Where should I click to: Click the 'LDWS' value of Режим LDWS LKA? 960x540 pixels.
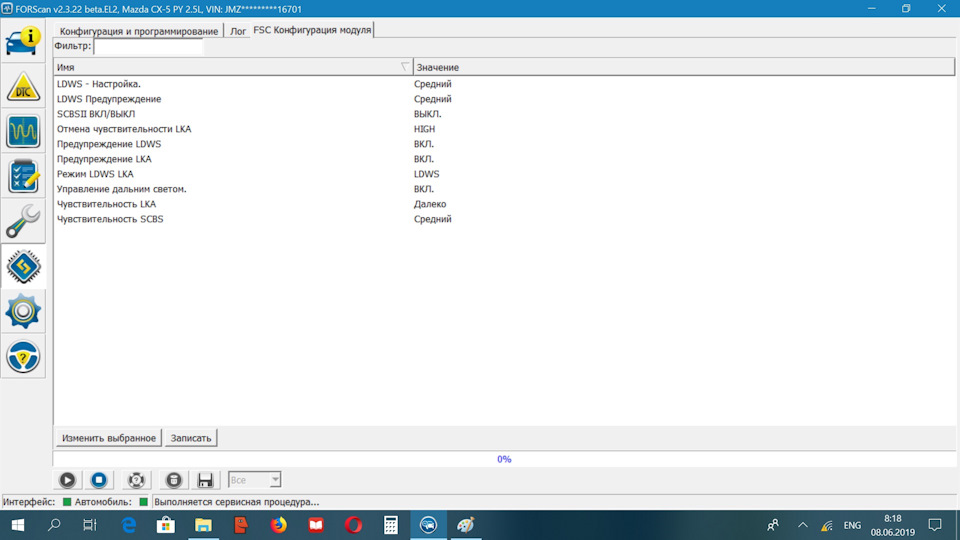tap(426, 174)
